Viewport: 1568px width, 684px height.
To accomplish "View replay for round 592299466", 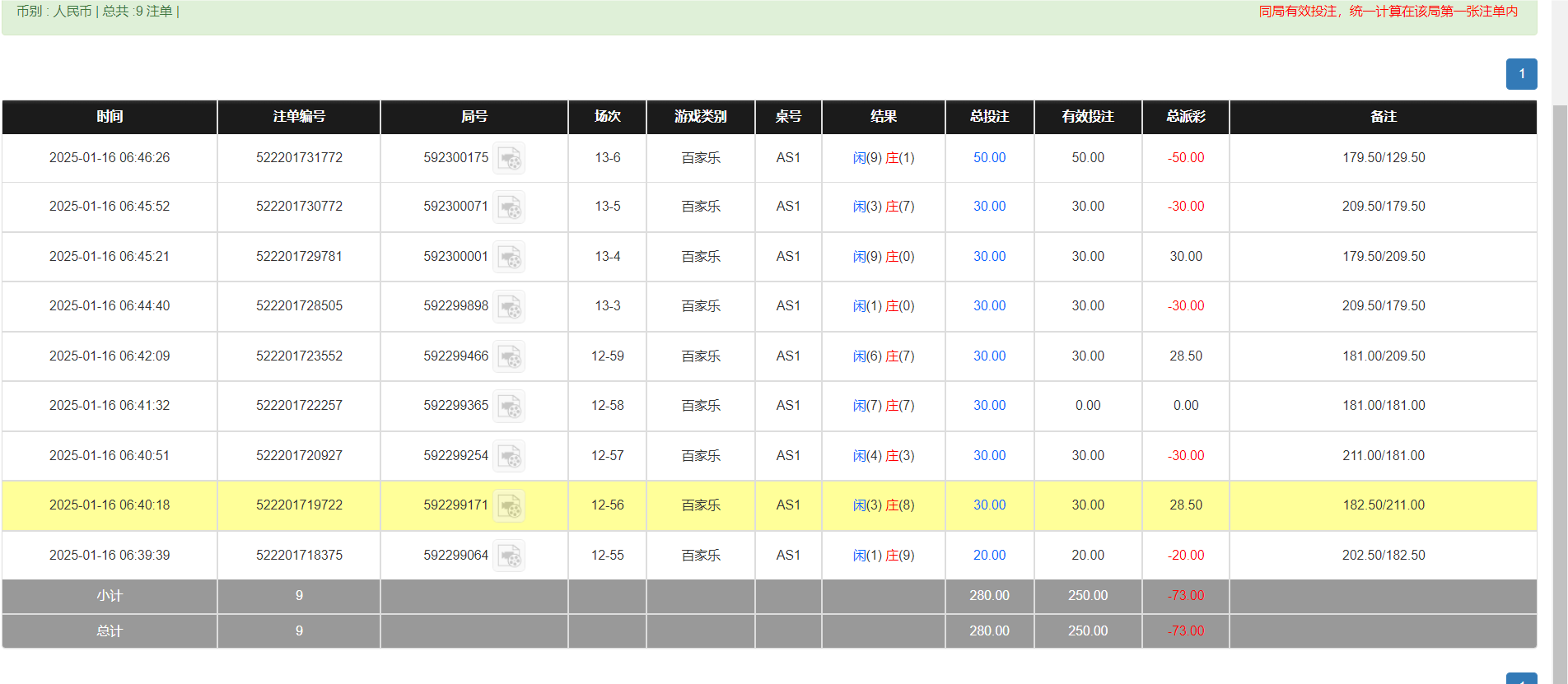I will (x=509, y=356).
